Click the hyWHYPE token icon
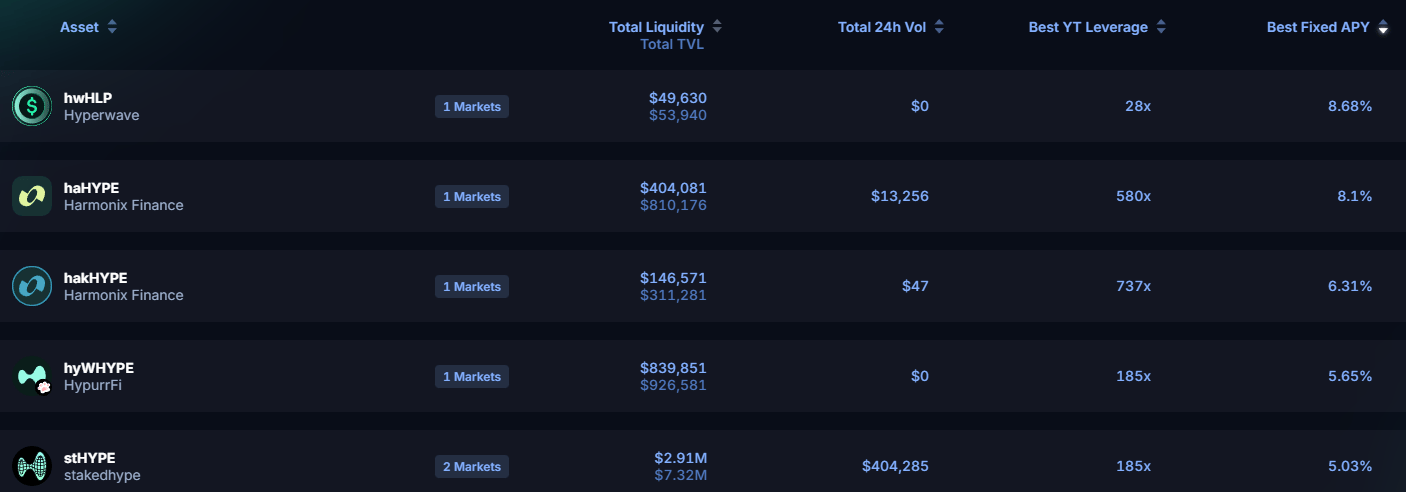This screenshot has width=1406, height=492. click(32, 376)
